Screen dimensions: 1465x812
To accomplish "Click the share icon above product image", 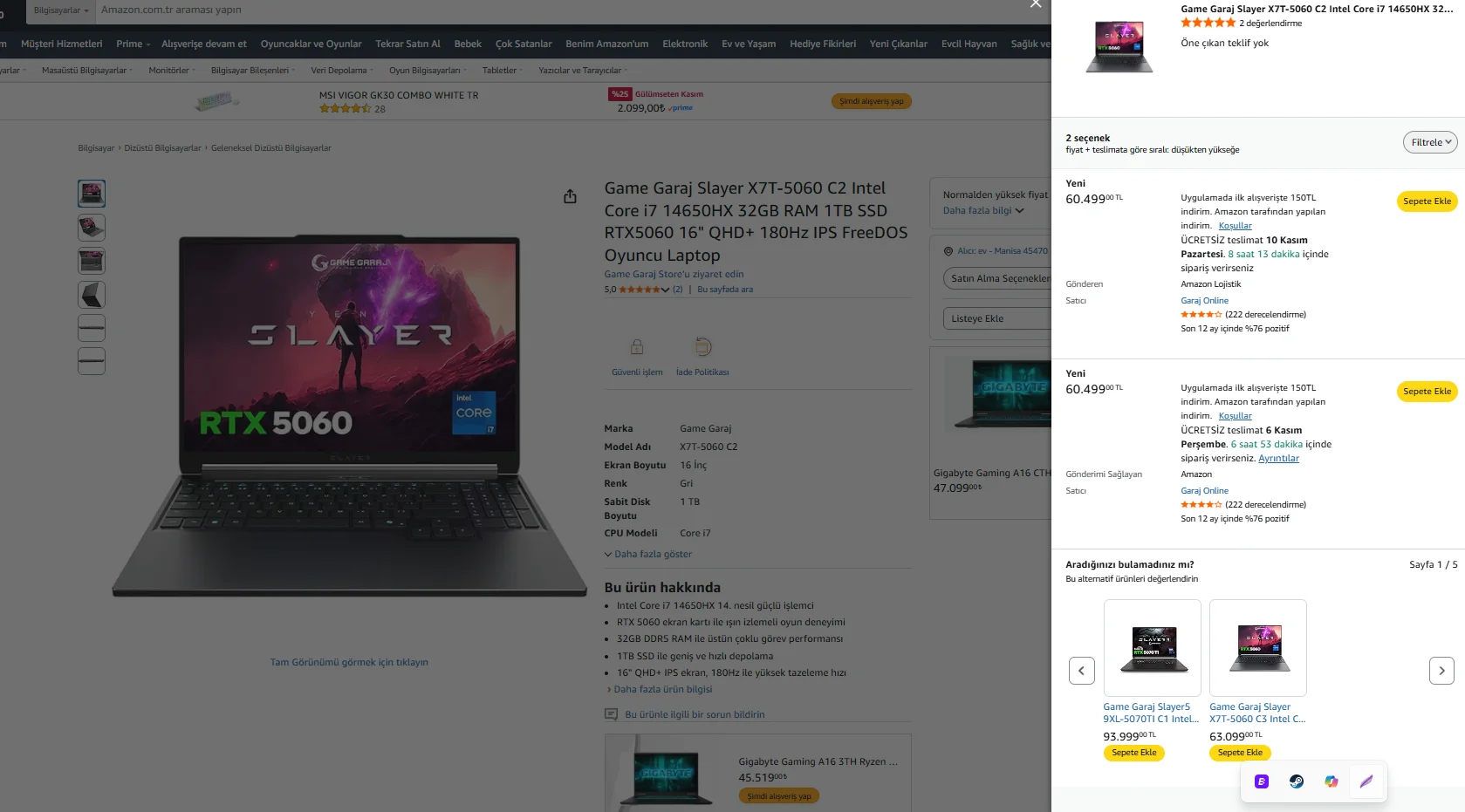I will pyautogui.click(x=570, y=196).
